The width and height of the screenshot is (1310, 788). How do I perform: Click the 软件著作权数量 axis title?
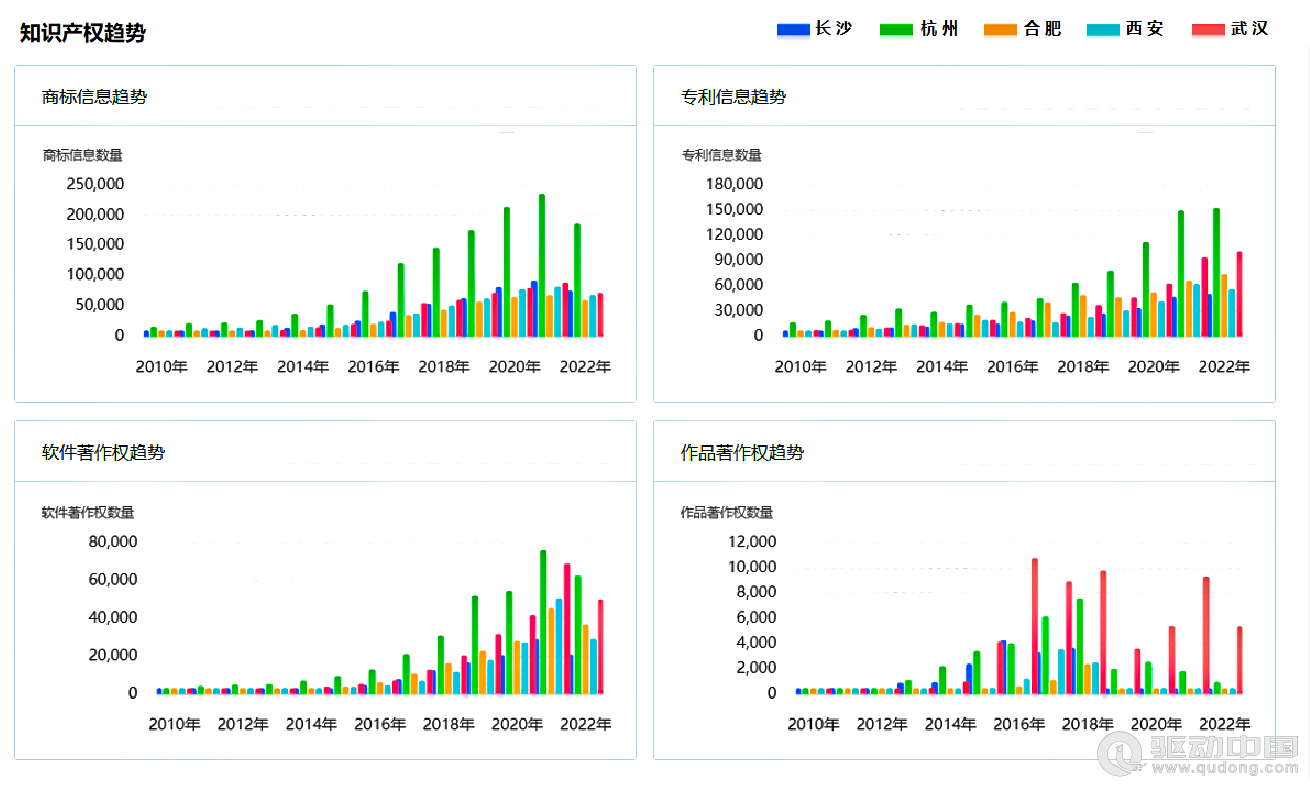pos(88,512)
